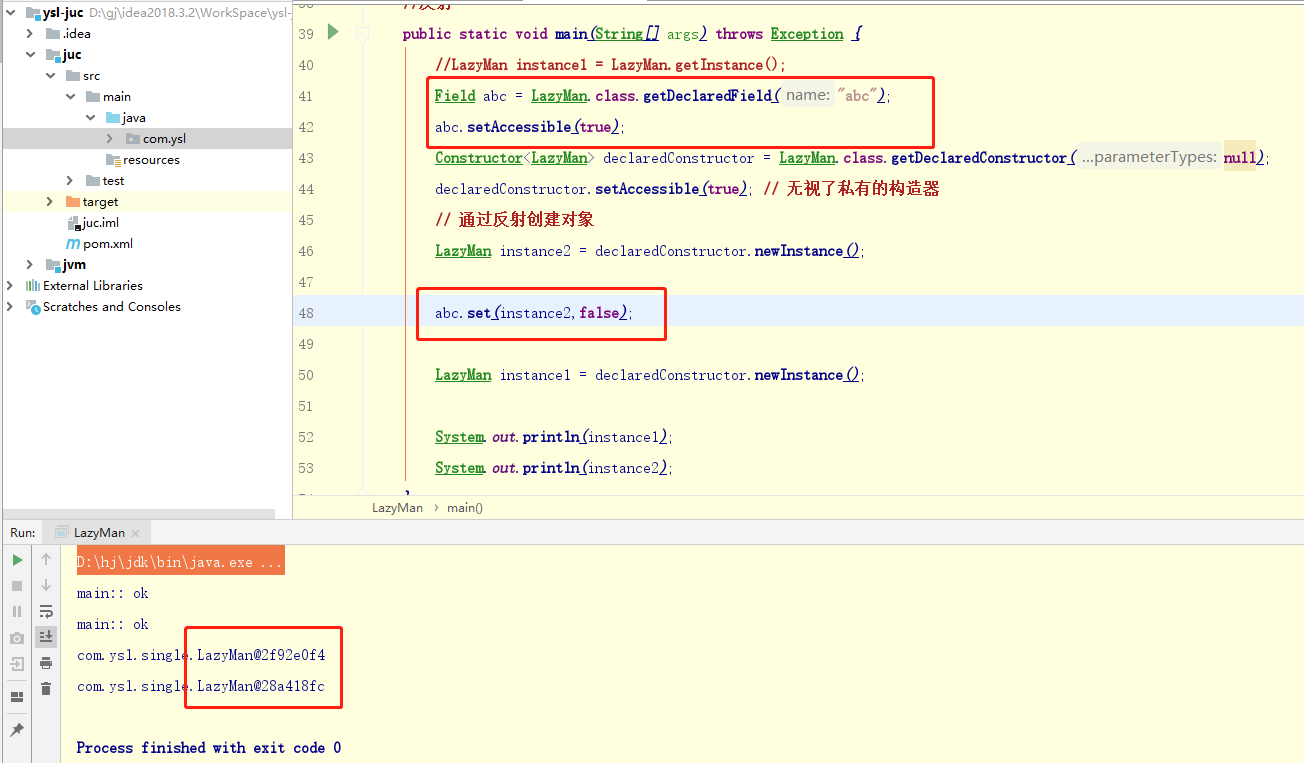Image resolution: width=1304 pixels, height=763 pixels.
Task: Click LazyMan in the editor breadcrumb
Action: [397, 508]
